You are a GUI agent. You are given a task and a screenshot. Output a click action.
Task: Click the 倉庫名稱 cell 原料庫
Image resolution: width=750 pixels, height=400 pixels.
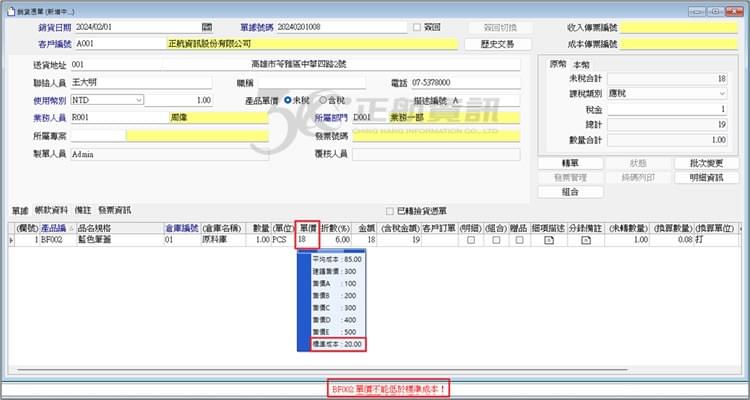[x=222, y=240]
